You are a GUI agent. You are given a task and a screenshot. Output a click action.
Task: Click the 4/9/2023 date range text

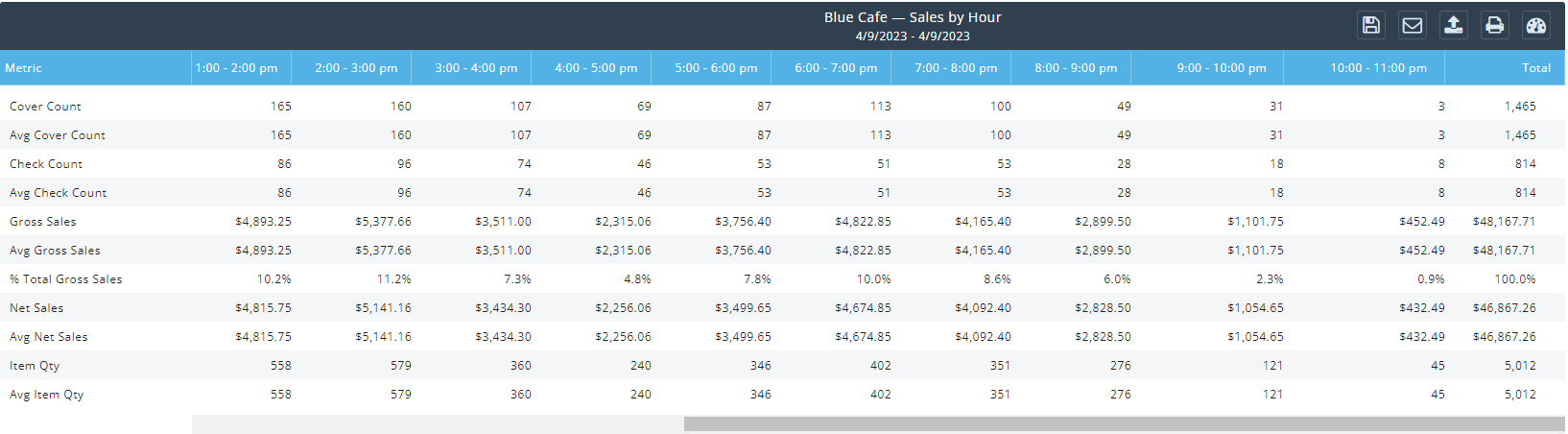[x=912, y=36]
